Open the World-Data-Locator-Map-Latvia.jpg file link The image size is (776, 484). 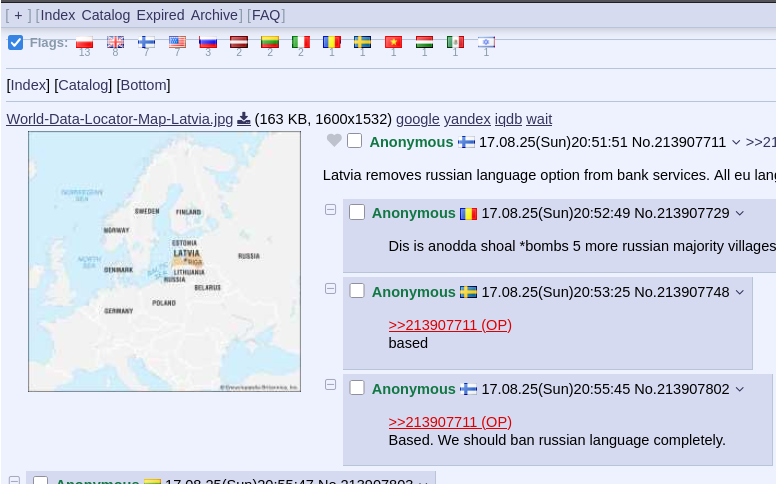click(x=120, y=119)
